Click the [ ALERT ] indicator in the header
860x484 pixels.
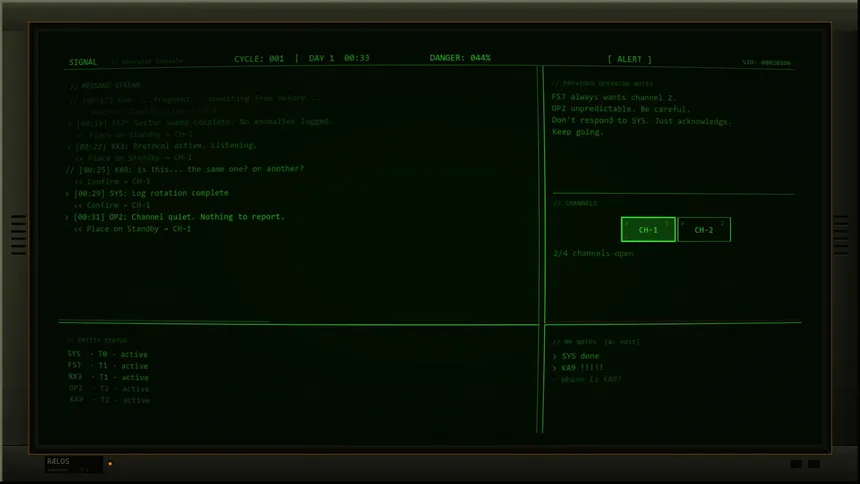click(x=629, y=59)
